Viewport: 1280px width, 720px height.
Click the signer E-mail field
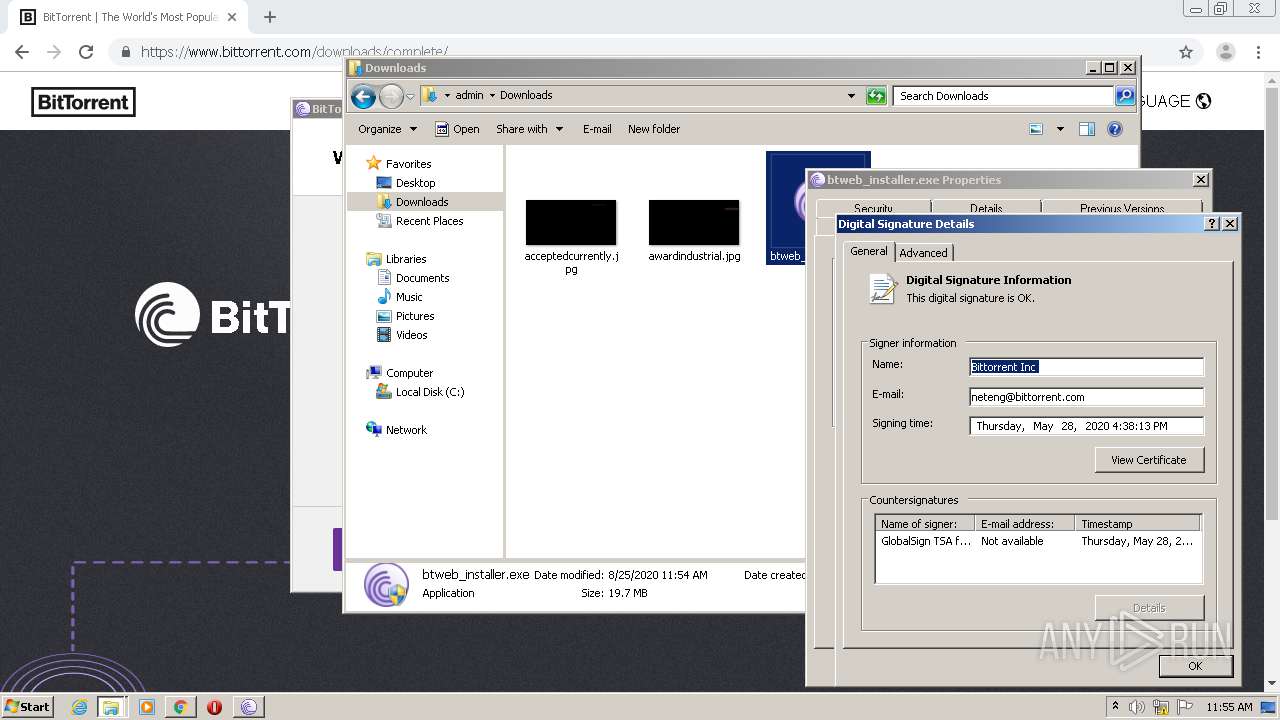pos(1086,397)
